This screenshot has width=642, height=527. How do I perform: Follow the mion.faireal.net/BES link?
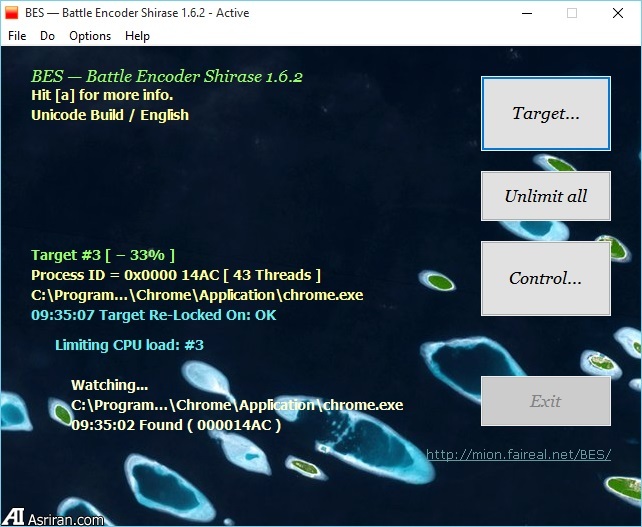pos(519,455)
